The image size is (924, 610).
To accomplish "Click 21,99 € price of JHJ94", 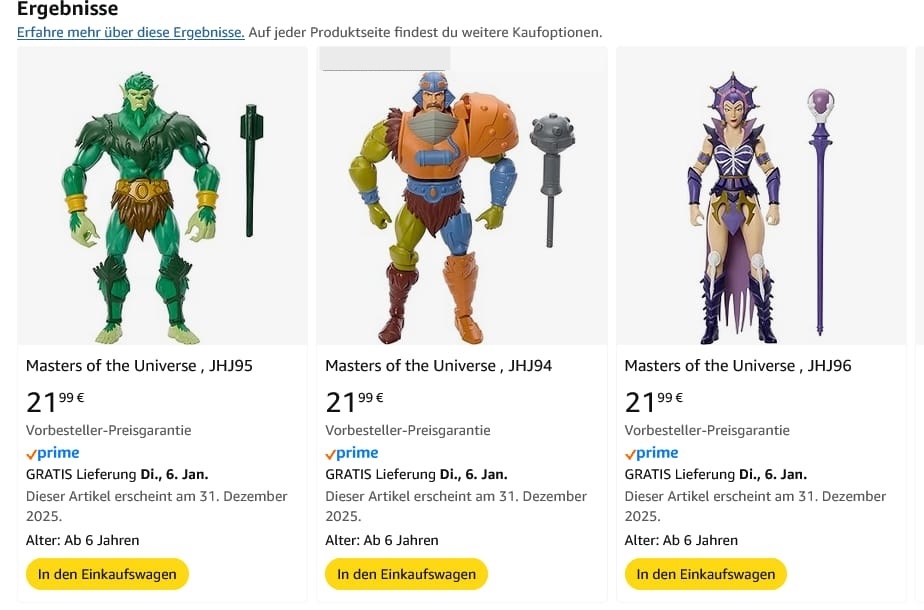I will click(x=354, y=402).
